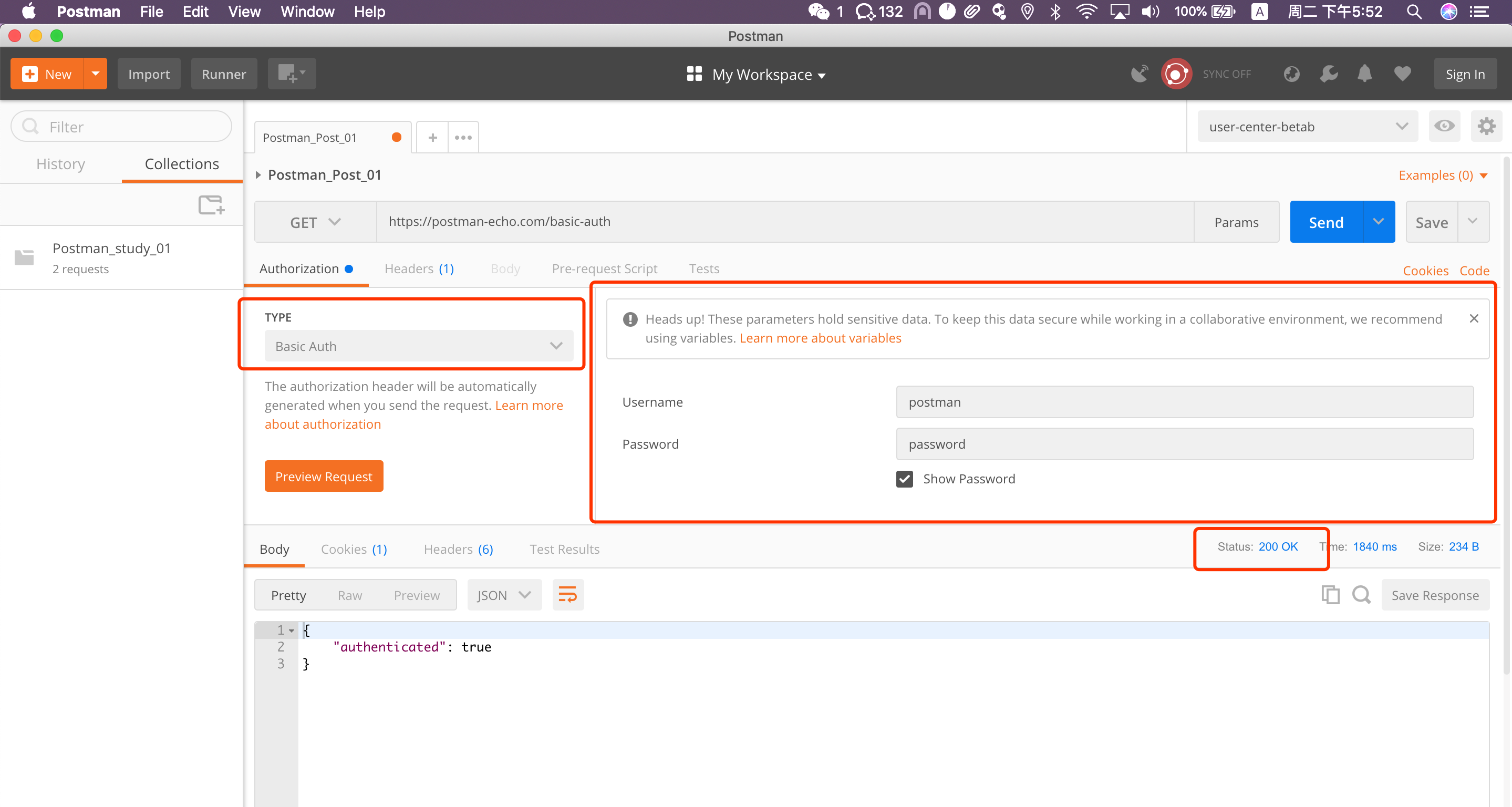This screenshot has width=1512, height=807.
Task: Open the Basic Auth type dropdown
Action: 419,346
